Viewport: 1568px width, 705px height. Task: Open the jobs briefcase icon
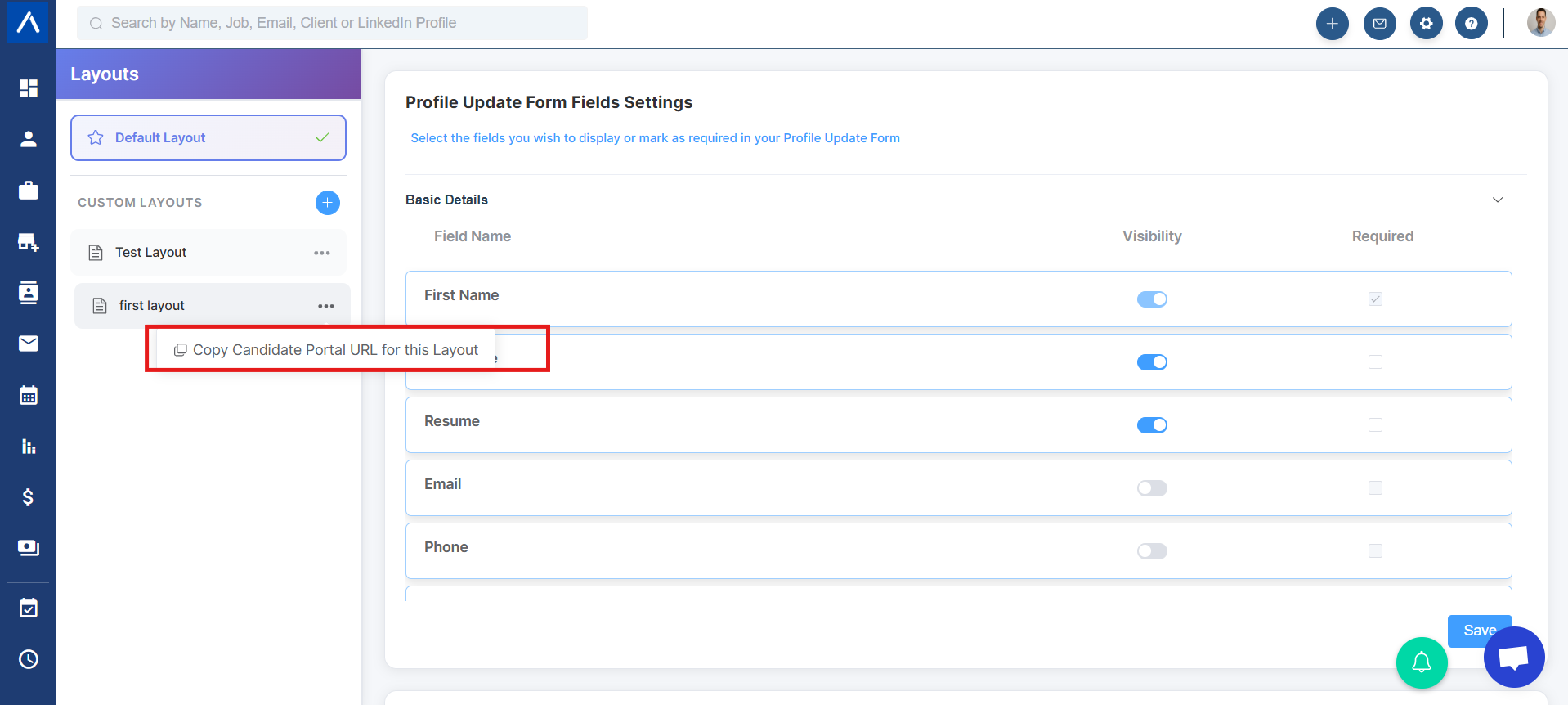(x=29, y=191)
